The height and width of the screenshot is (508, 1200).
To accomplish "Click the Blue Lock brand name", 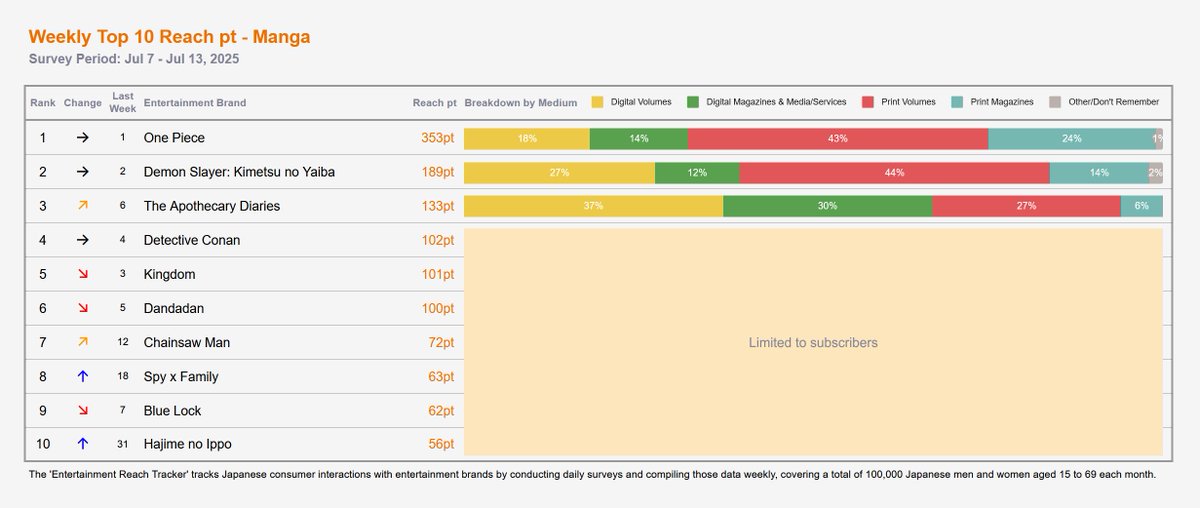I will pyautogui.click(x=174, y=410).
